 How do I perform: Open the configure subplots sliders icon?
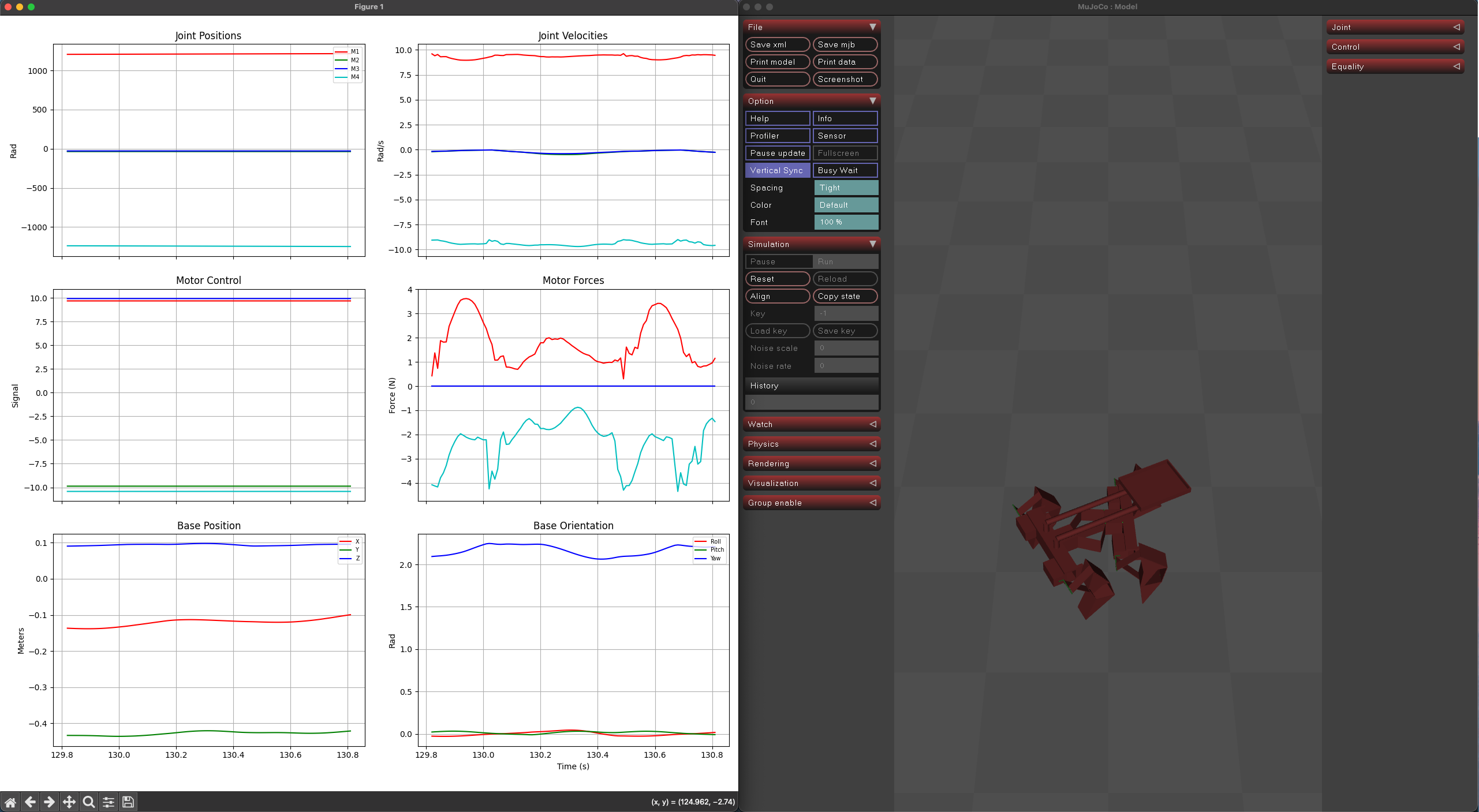point(108,802)
